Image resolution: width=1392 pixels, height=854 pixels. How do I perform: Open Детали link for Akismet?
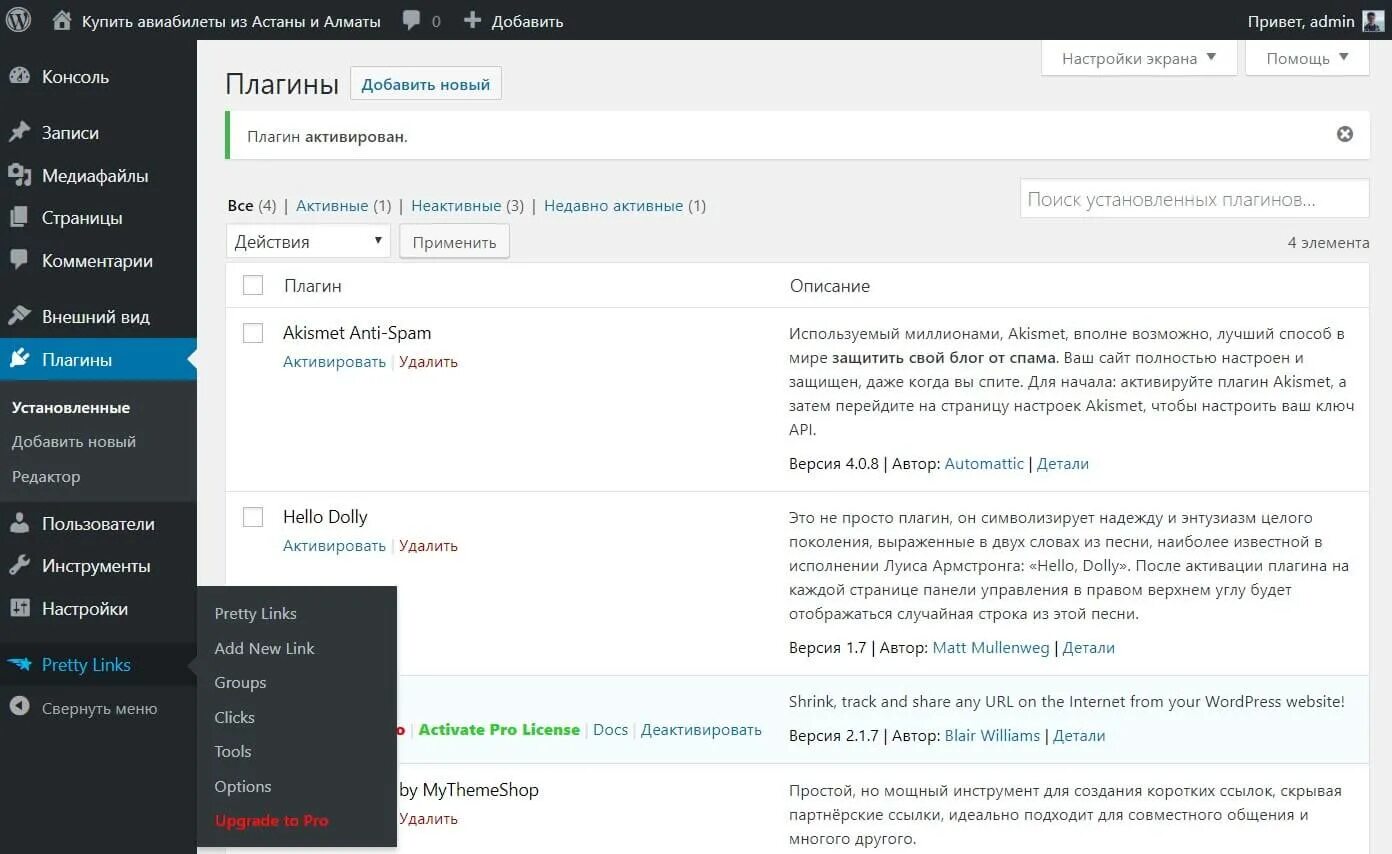(1063, 464)
